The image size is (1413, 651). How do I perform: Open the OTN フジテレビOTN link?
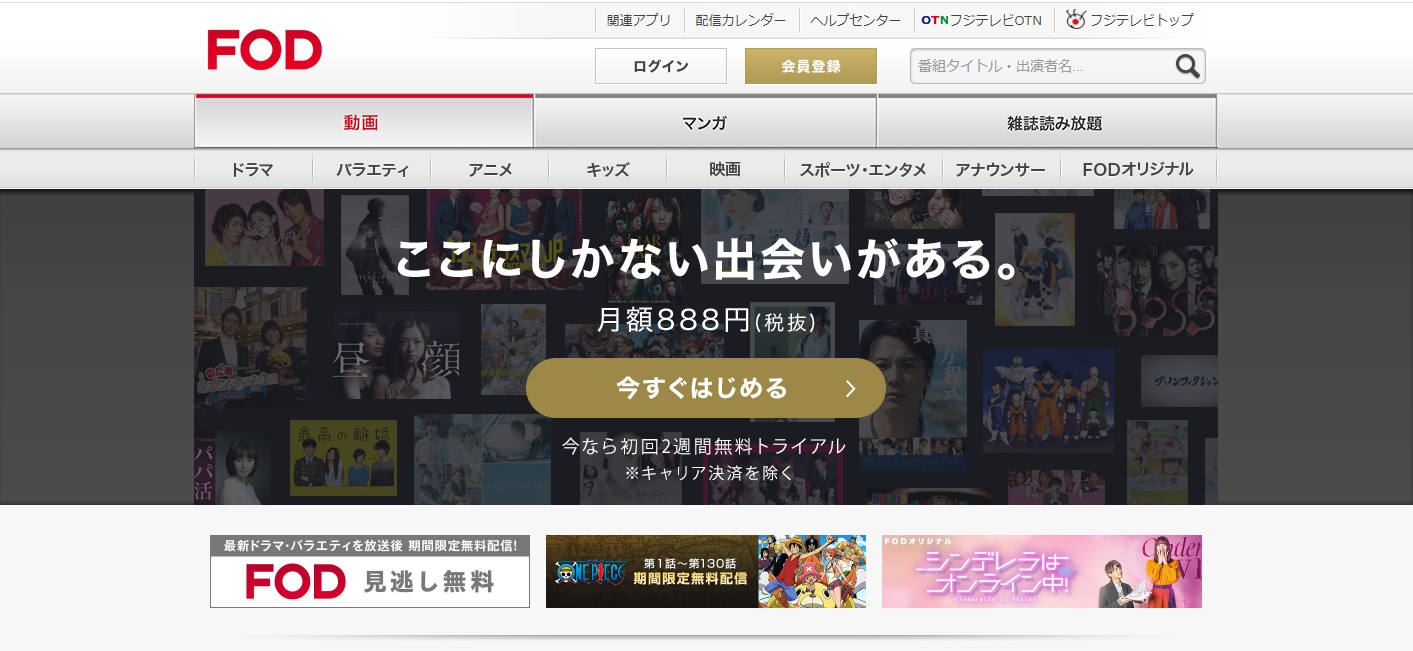981,20
